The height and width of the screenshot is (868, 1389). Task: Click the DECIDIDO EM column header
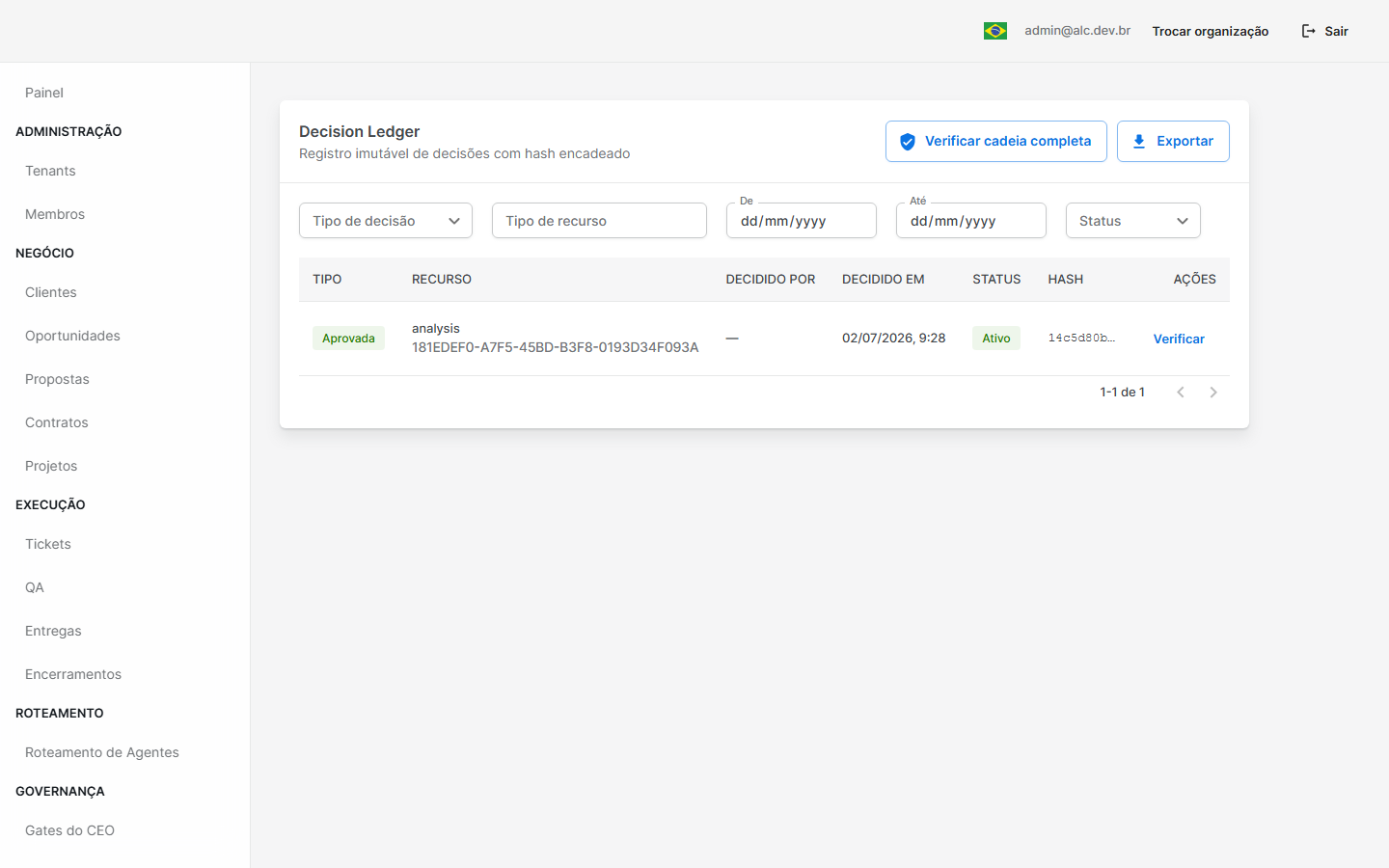click(x=884, y=280)
